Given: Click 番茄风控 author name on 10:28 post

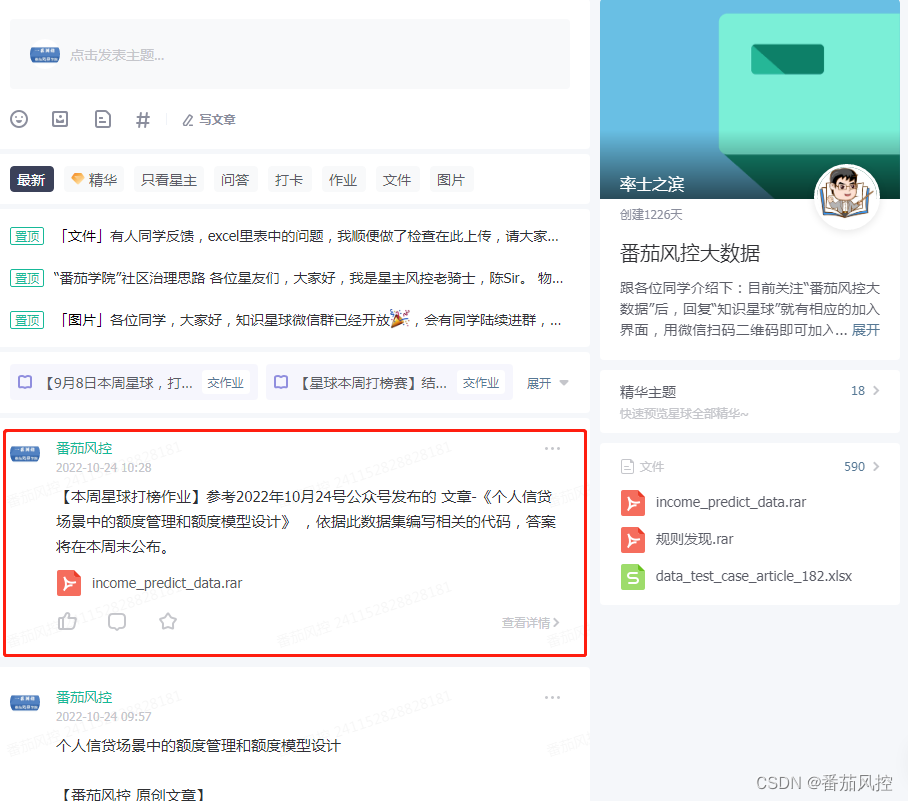Looking at the screenshot, I should pos(84,448).
